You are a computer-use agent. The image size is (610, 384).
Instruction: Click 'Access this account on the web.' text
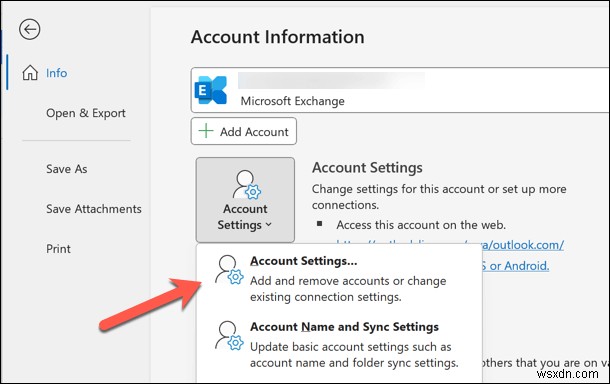coord(421,225)
